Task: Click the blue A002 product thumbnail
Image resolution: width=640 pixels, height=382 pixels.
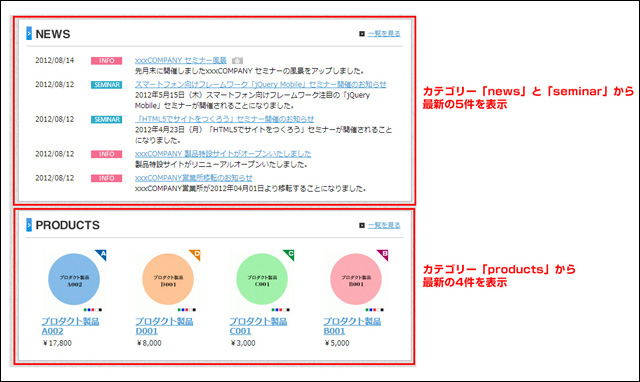Action: [74, 280]
